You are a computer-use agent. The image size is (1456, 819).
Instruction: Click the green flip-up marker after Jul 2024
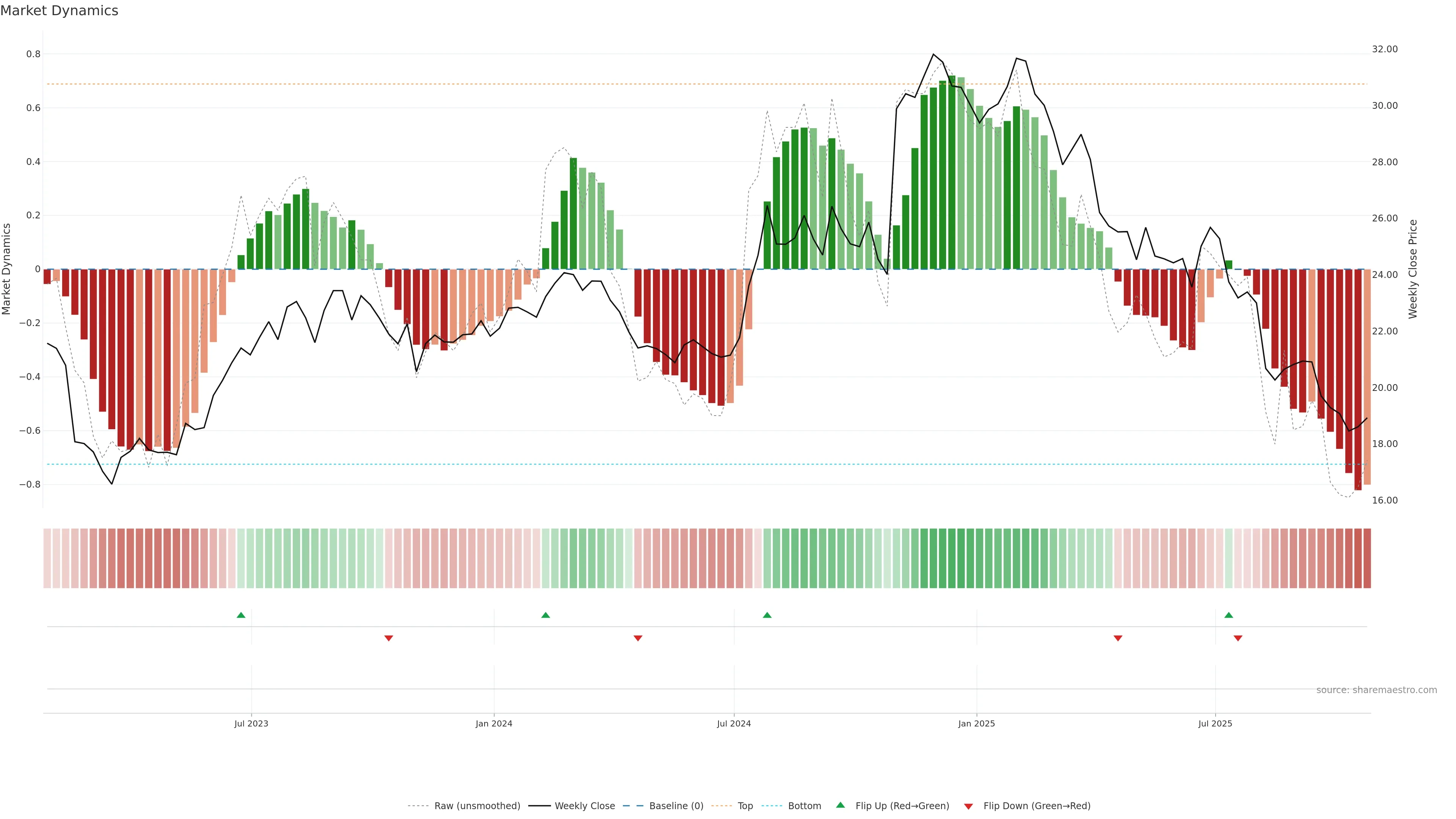point(767,615)
